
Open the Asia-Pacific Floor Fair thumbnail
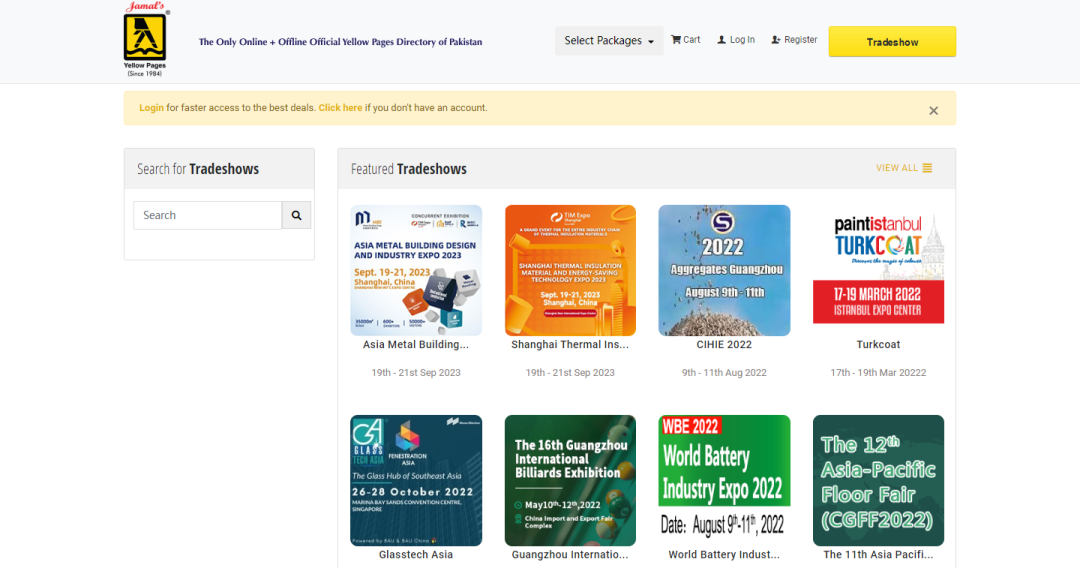click(x=878, y=481)
